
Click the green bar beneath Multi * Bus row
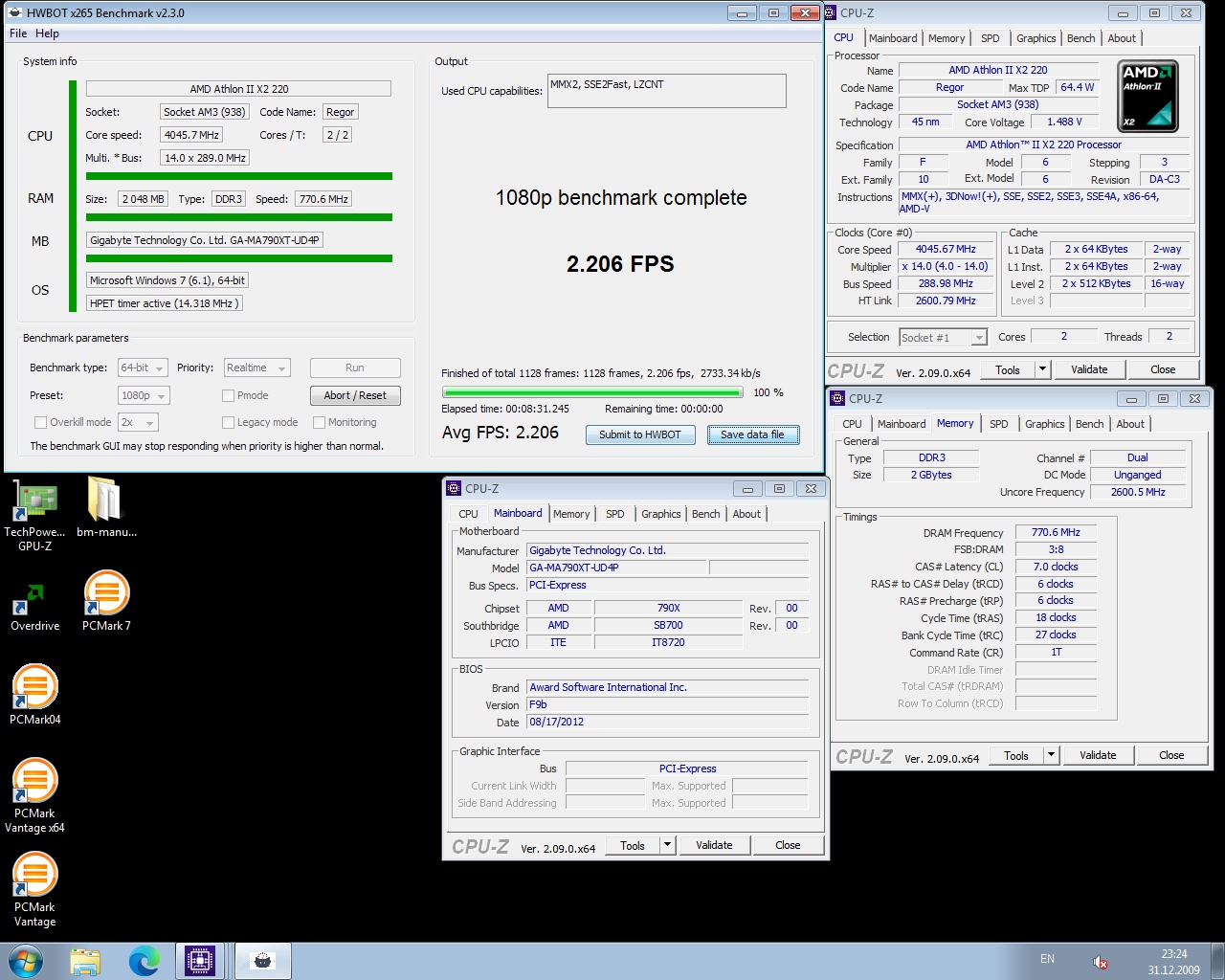239,176
